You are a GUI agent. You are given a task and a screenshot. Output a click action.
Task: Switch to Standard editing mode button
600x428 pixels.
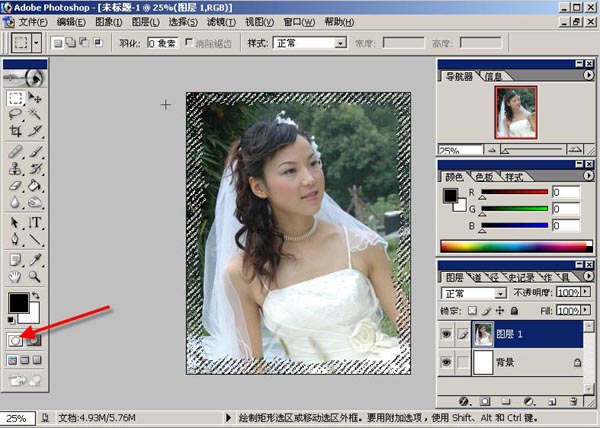point(15,340)
